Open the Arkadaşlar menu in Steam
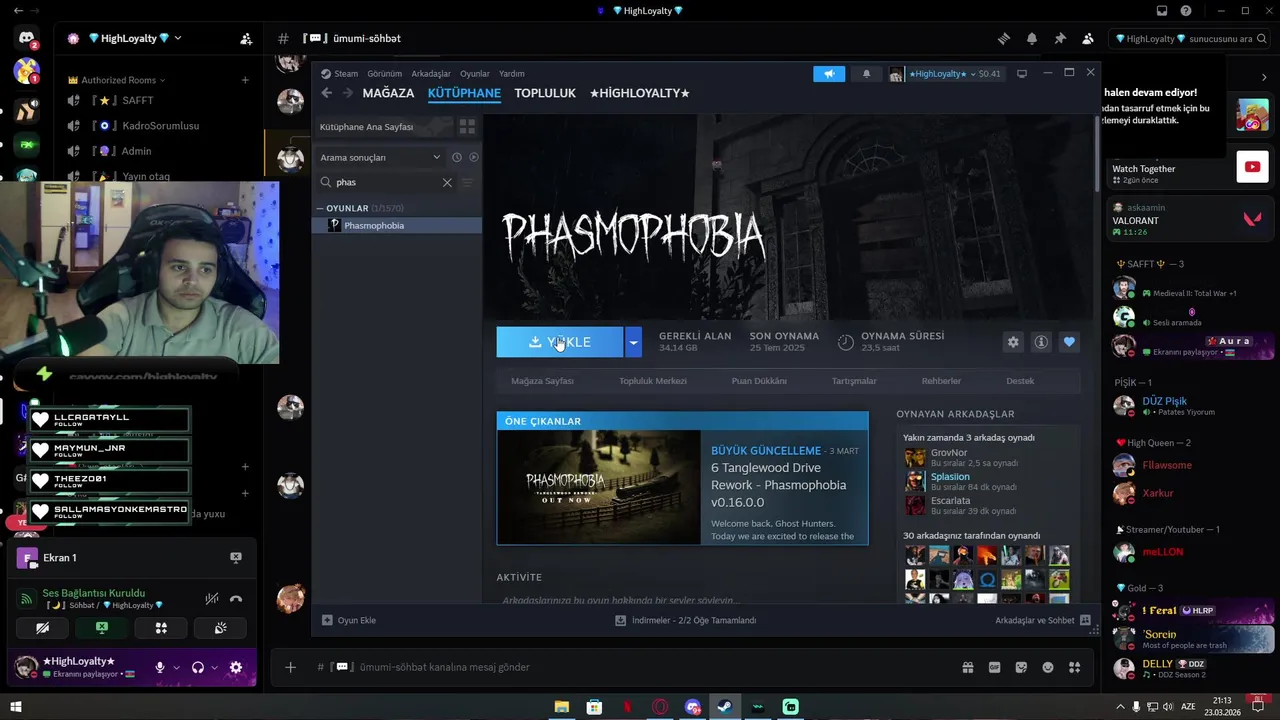The width and height of the screenshot is (1280, 720). tap(431, 74)
